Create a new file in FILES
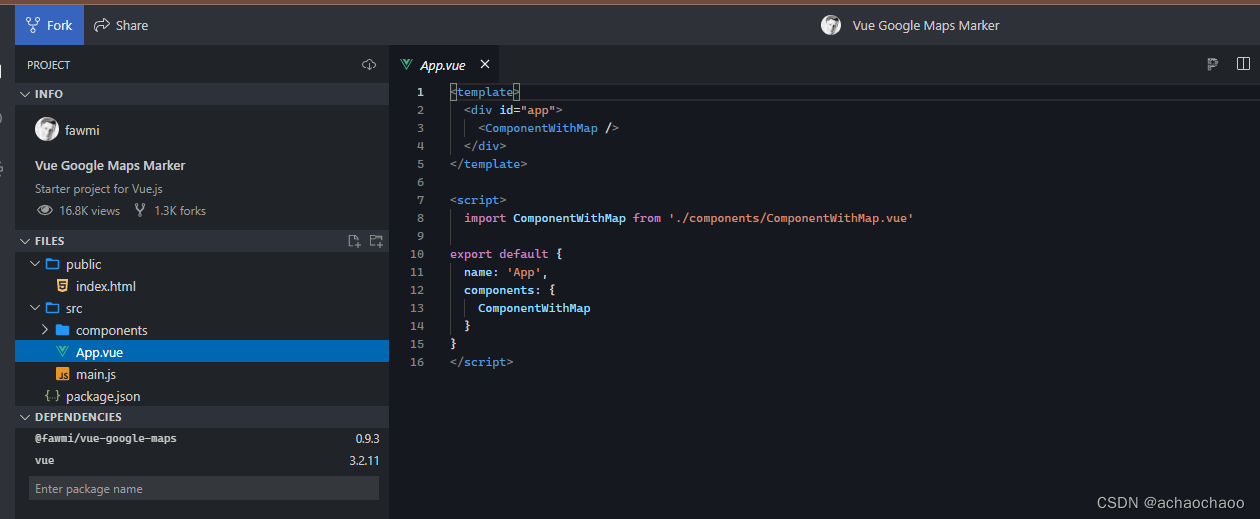This screenshot has width=1260, height=519. point(354,241)
